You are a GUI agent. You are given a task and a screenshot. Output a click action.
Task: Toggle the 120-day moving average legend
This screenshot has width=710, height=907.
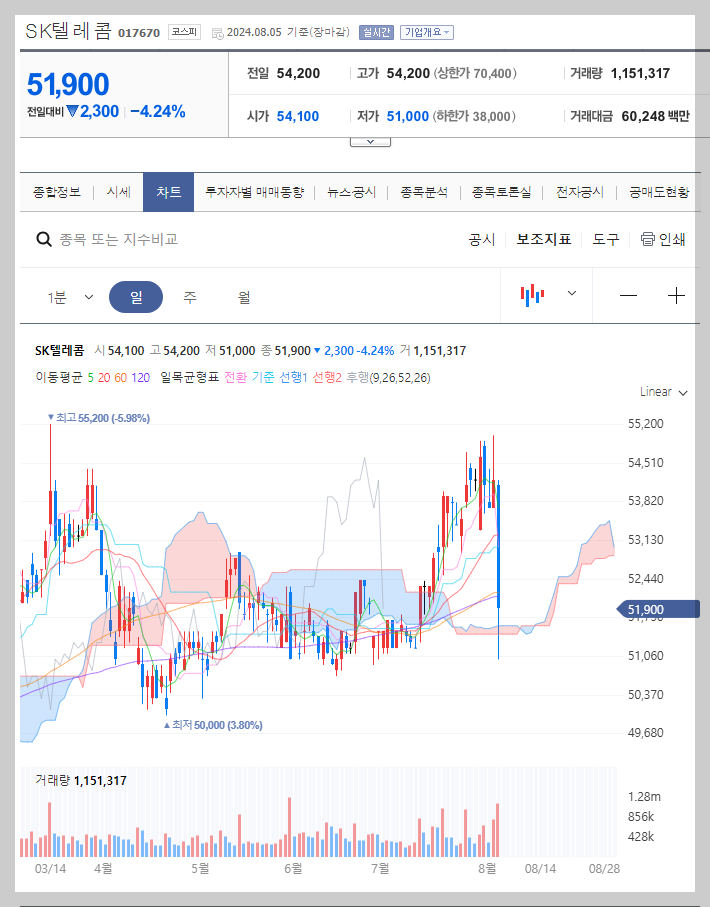point(141,378)
